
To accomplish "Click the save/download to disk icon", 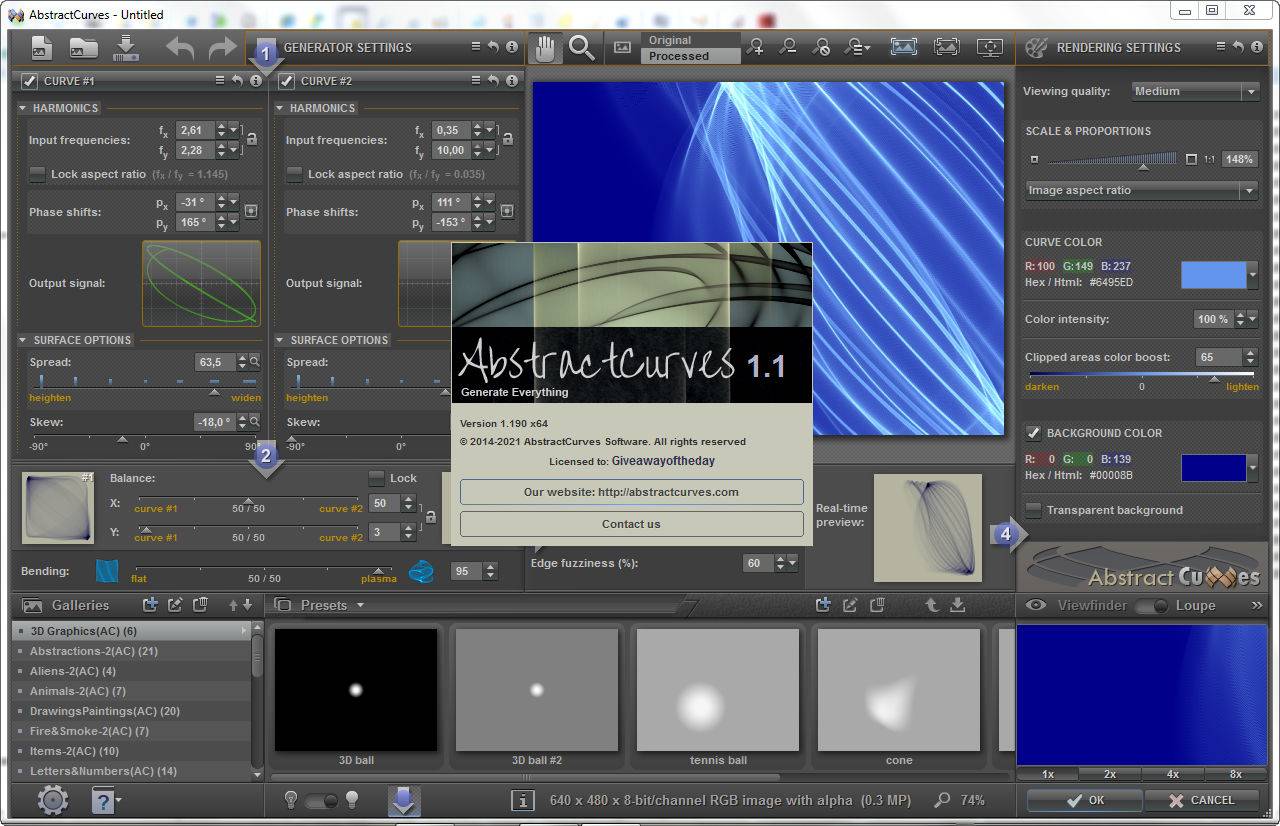I will pyautogui.click(x=125, y=47).
